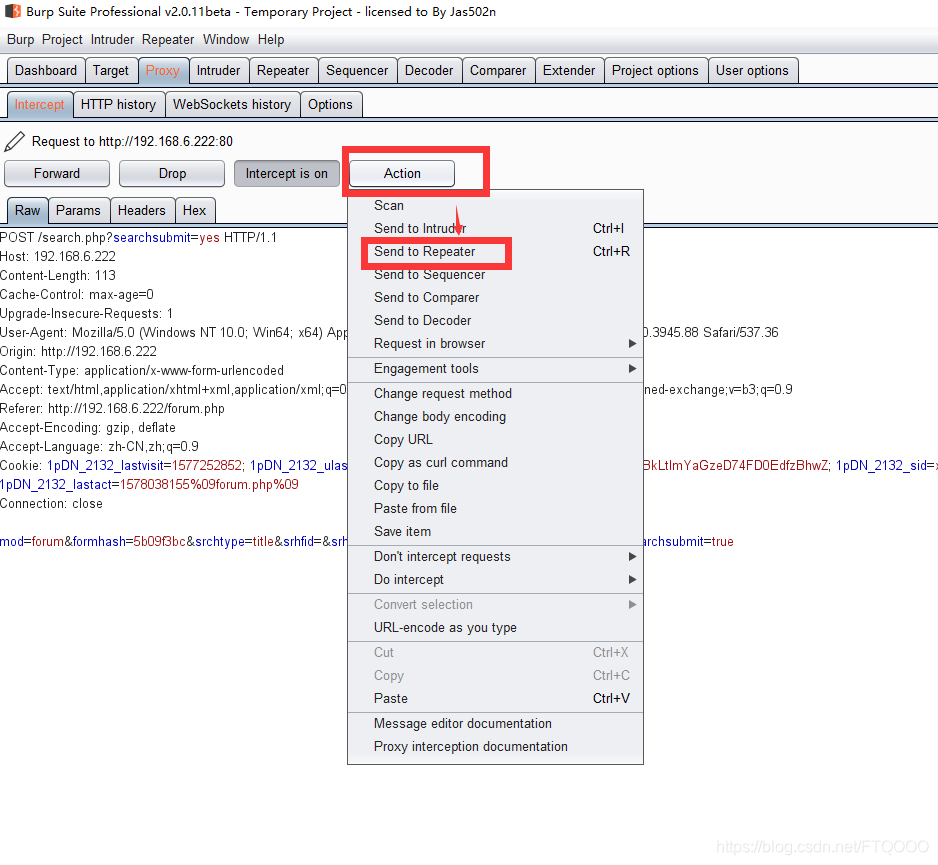Click the Cache-Control: max-age=0 line

(77, 295)
